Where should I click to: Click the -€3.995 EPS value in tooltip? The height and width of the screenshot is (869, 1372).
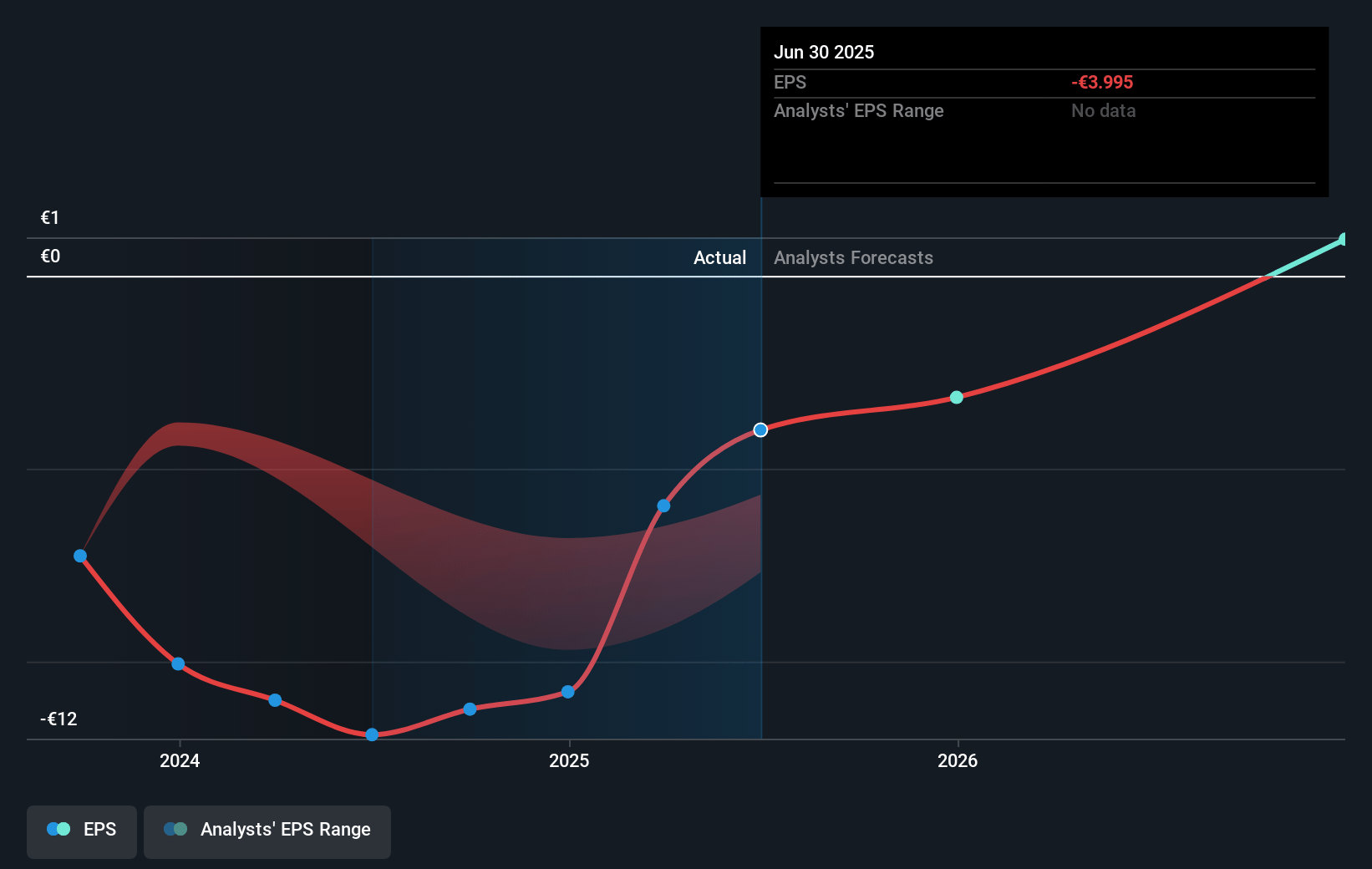coord(1102,83)
